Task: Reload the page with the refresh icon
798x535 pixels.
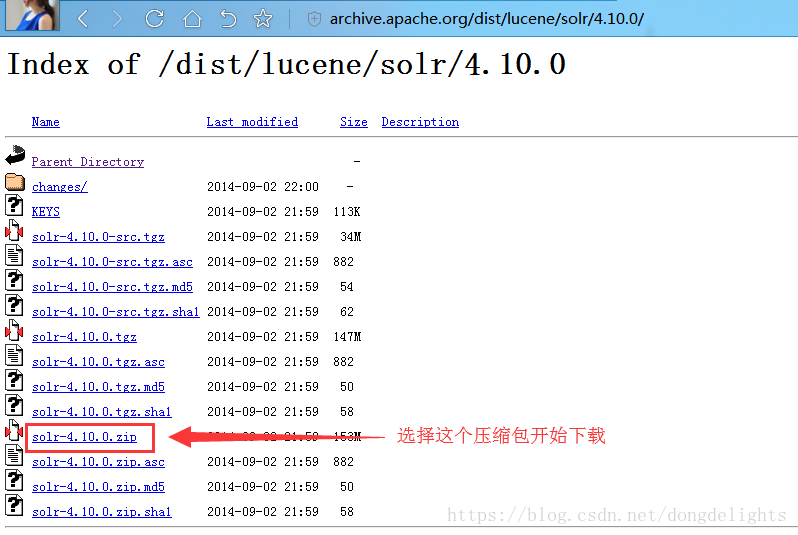Action: pos(155,19)
